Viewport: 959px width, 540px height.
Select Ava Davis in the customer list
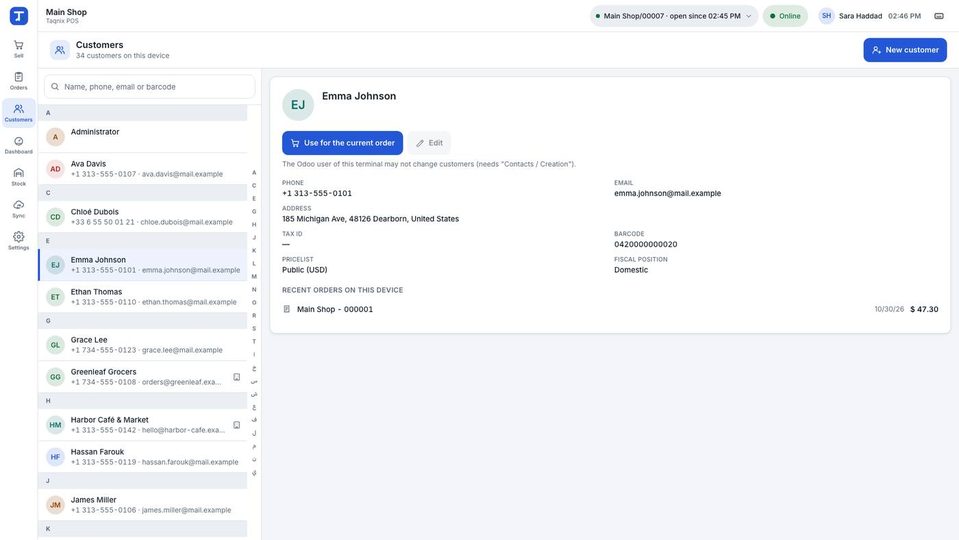(143, 169)
